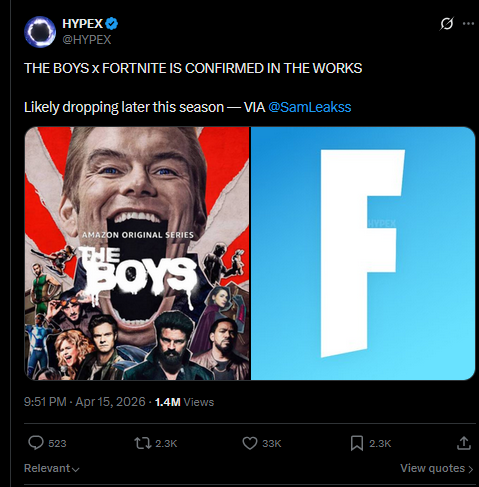The image size is (479, 487).
Task: Click the 1.4M Views count
Action: [184, 402]
